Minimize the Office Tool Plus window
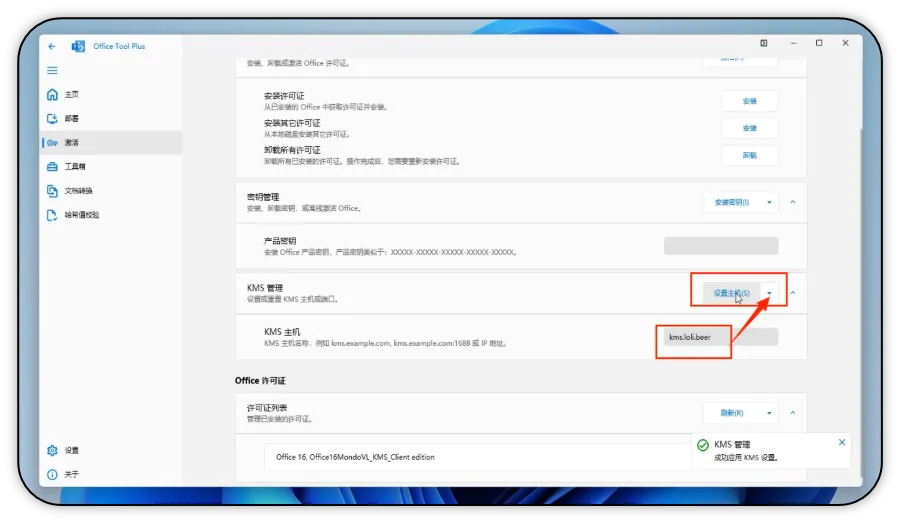 [x=793, y=43]
